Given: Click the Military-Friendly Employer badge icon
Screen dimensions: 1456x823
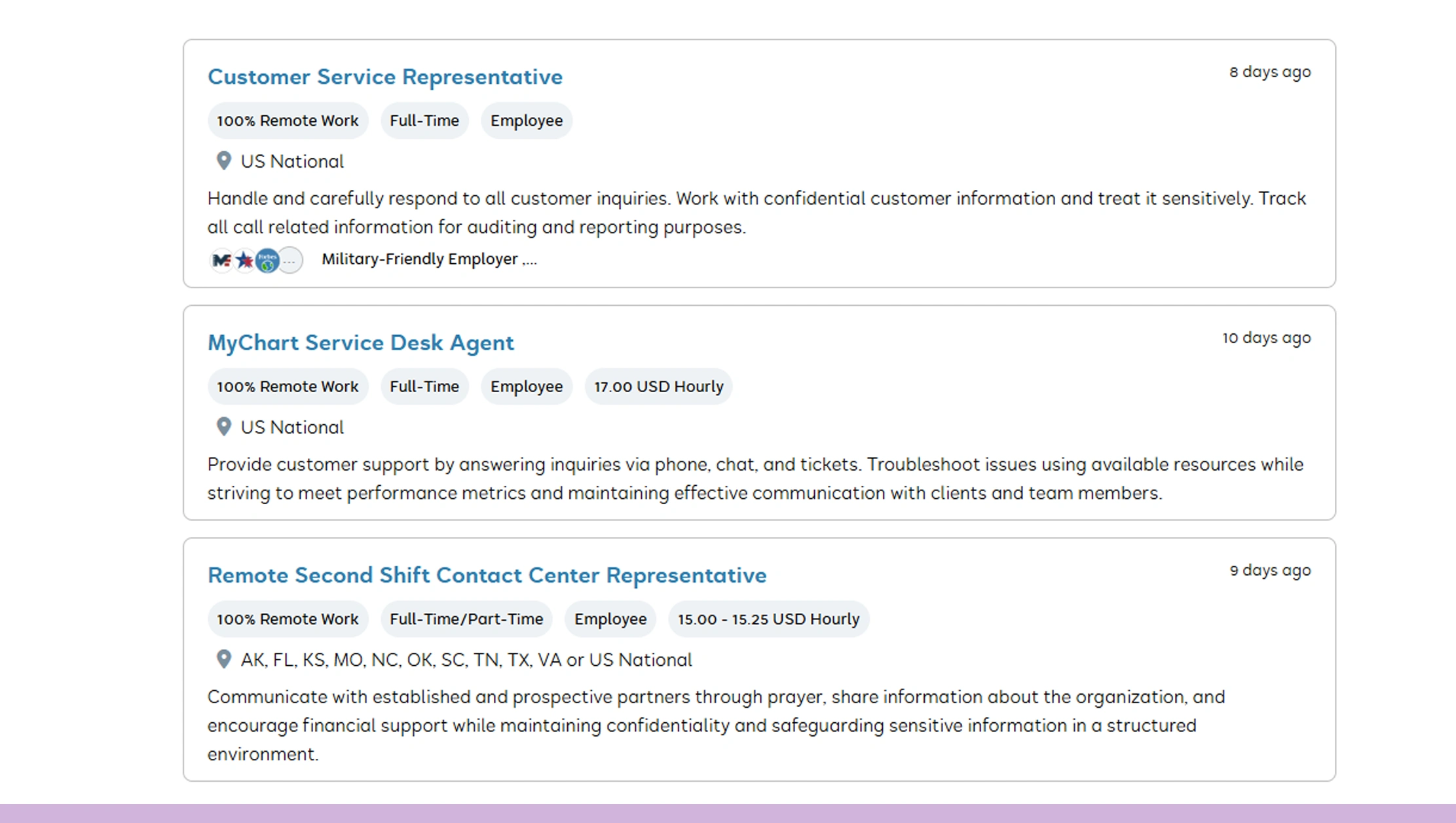Looking at the screenshot, I should point(222,260).
